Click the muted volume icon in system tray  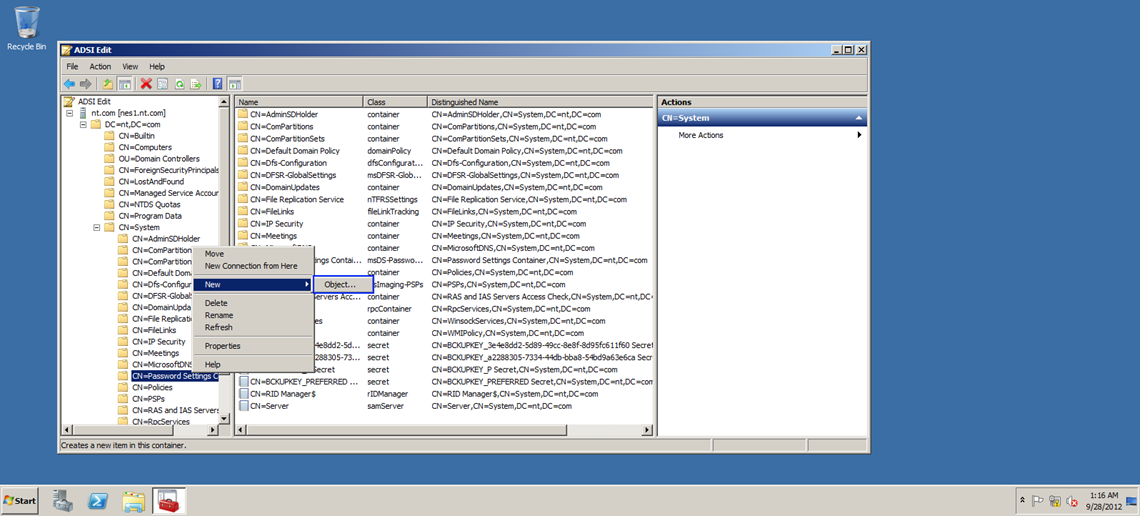[x=1071, y=501]
